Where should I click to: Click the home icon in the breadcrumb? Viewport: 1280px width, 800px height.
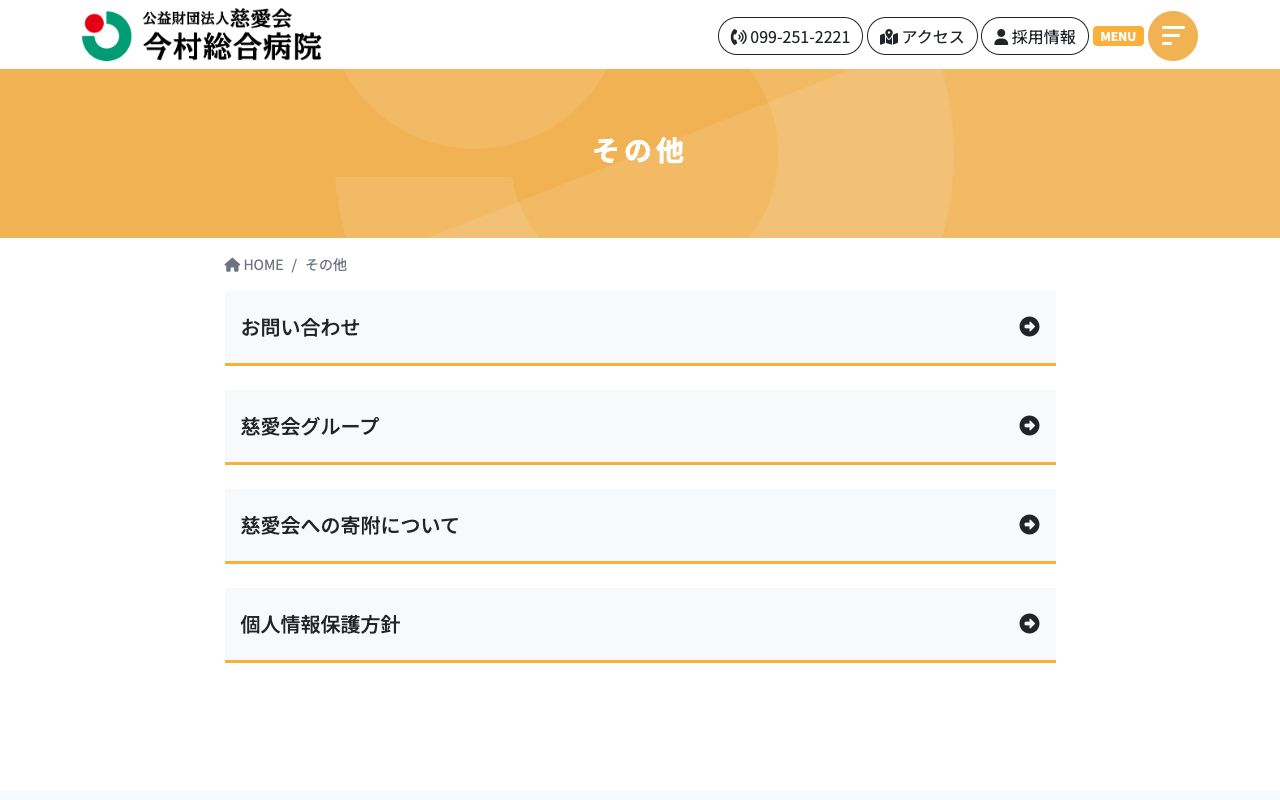click(x=232, y=264)
